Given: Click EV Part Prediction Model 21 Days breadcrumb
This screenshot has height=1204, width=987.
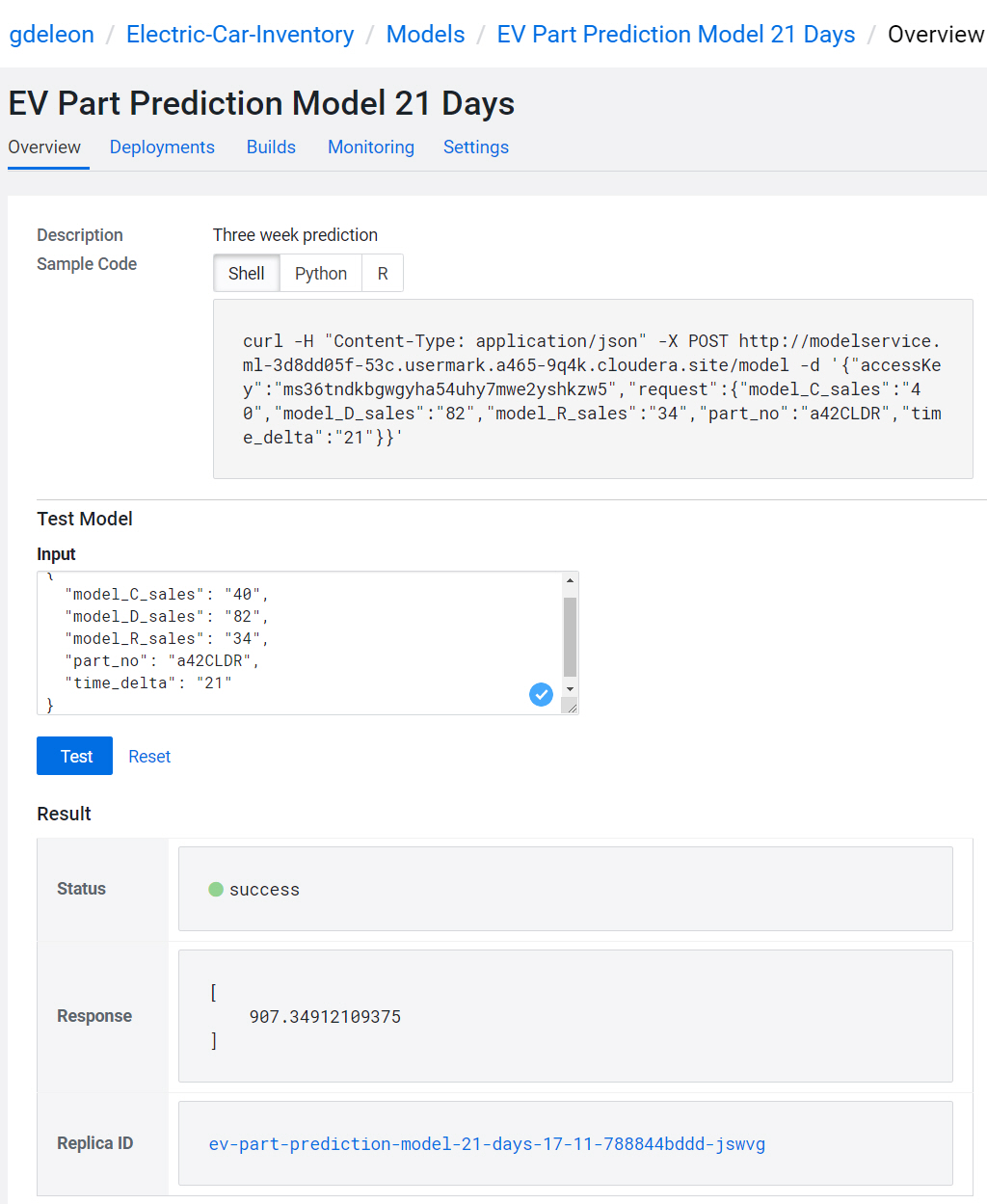Looking at the screenshot, I should 676,35.
